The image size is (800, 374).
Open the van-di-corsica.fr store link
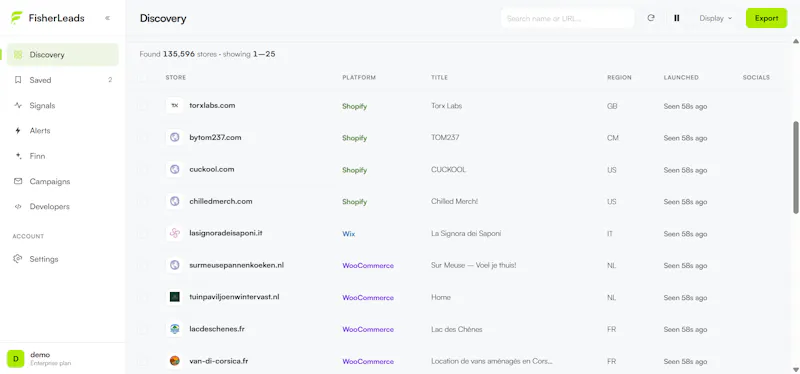point(219,361)
